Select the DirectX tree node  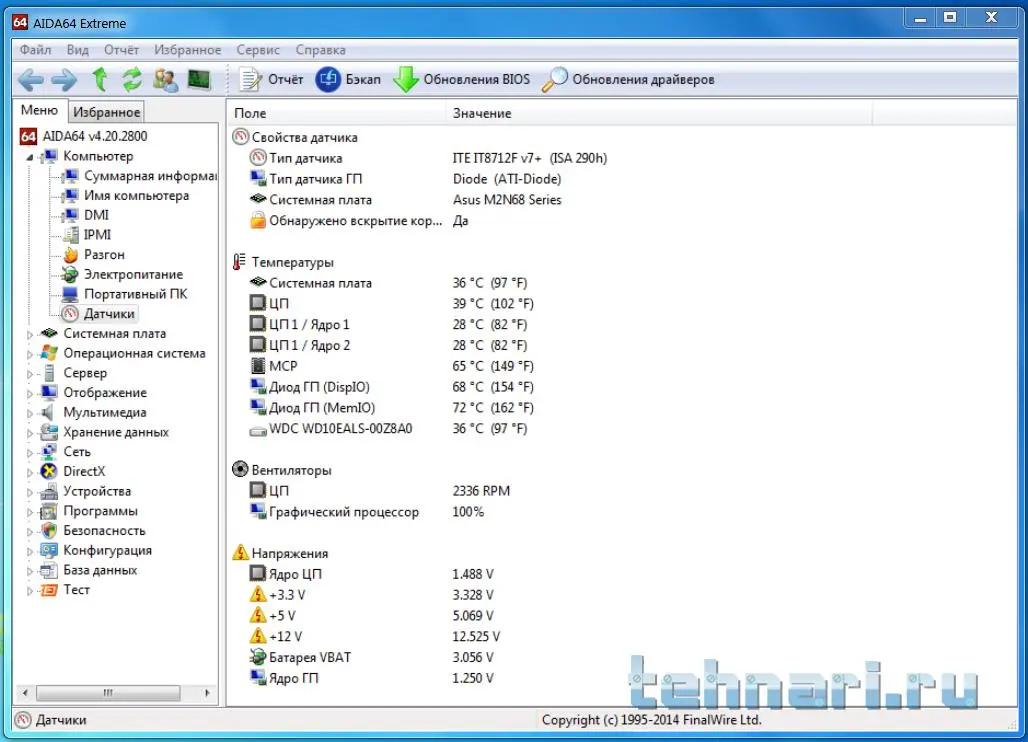point(84,472)
